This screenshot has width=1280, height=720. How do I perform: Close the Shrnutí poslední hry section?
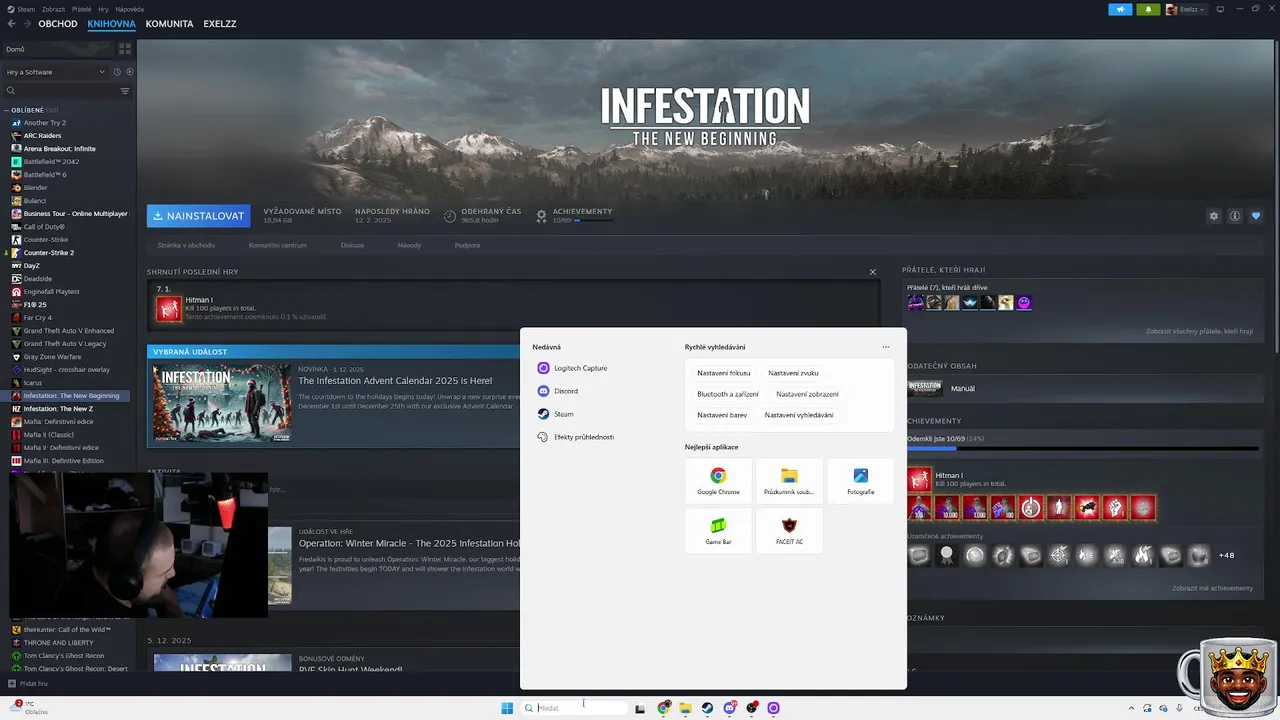873,272
